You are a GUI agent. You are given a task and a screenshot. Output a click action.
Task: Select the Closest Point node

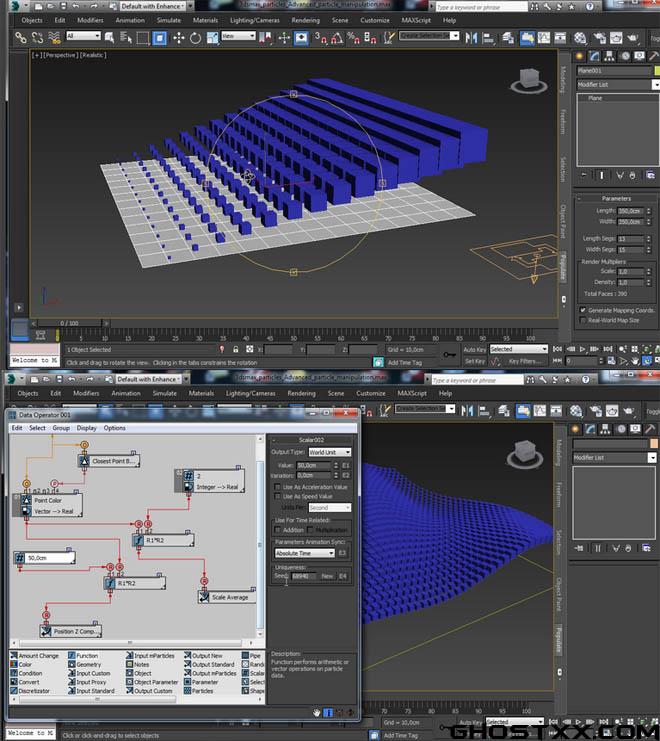[x=109, y=461]
